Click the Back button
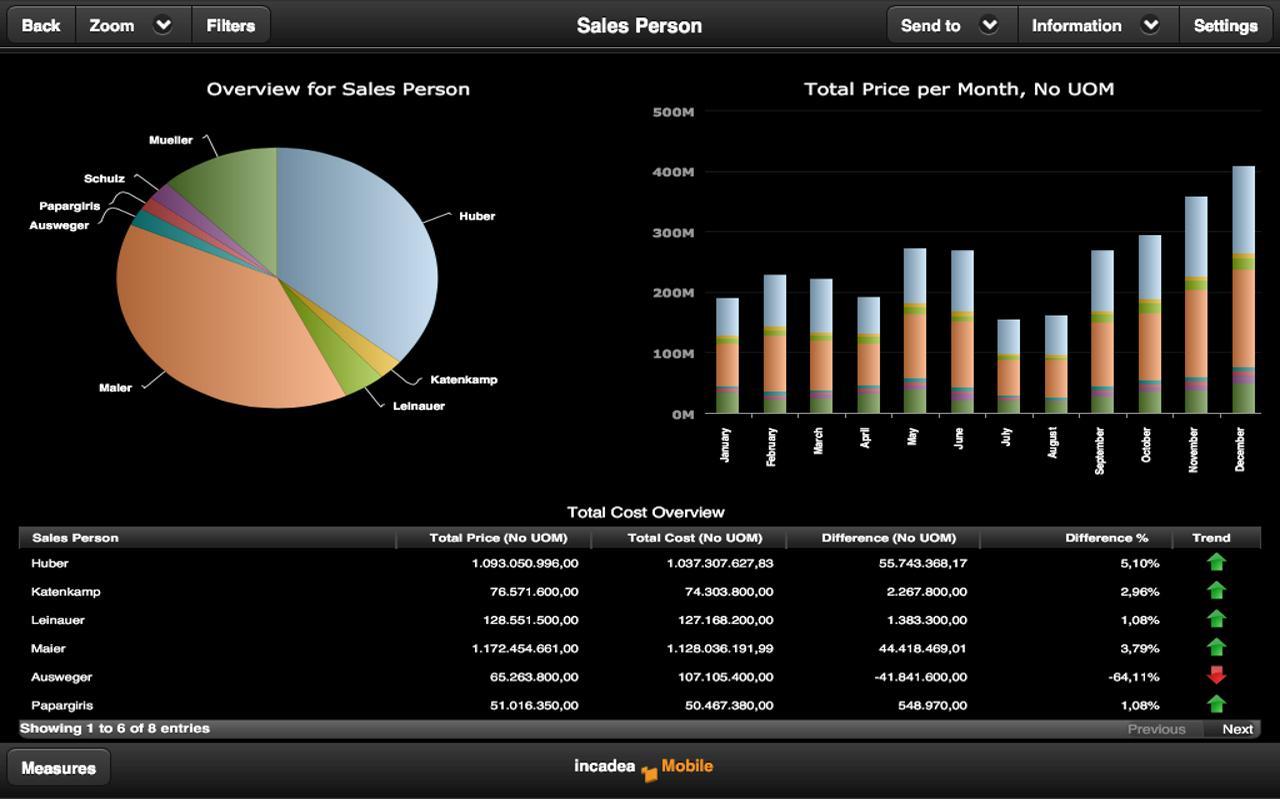 point(41,26)
